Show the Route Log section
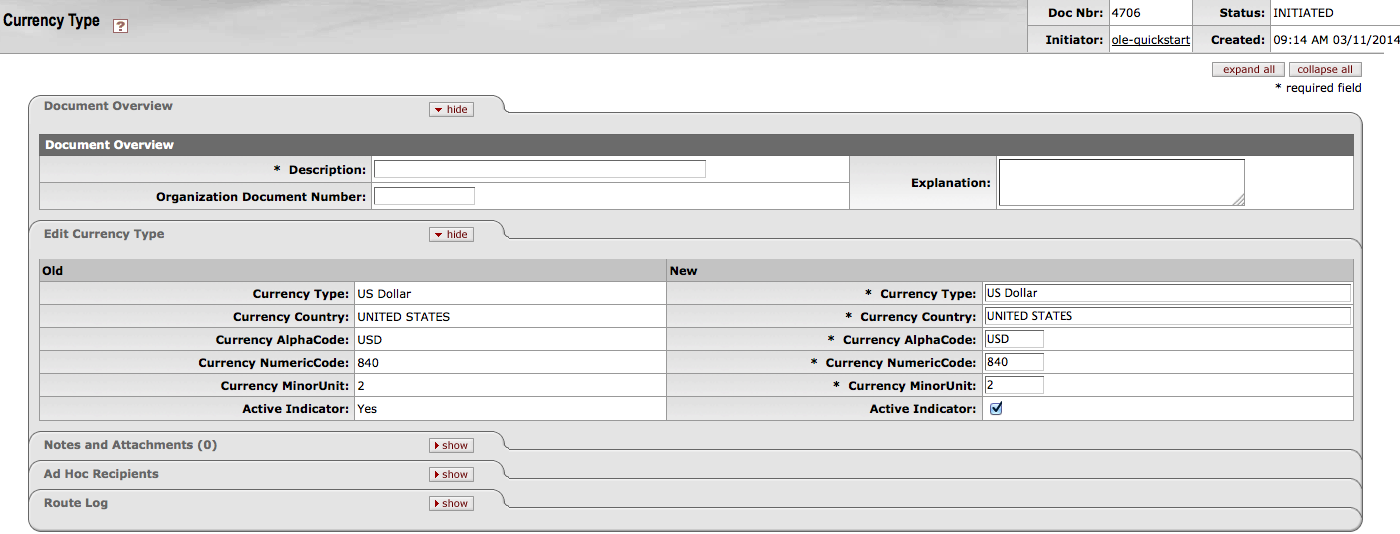 [x=451, y=503]
